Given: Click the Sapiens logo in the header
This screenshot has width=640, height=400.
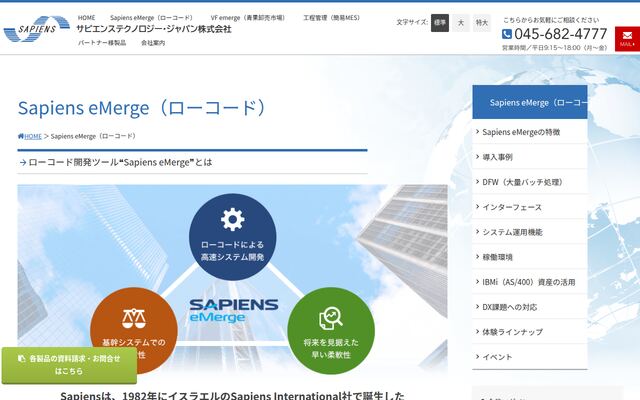Looking at the screenshot, I should (x=37, y=29).
